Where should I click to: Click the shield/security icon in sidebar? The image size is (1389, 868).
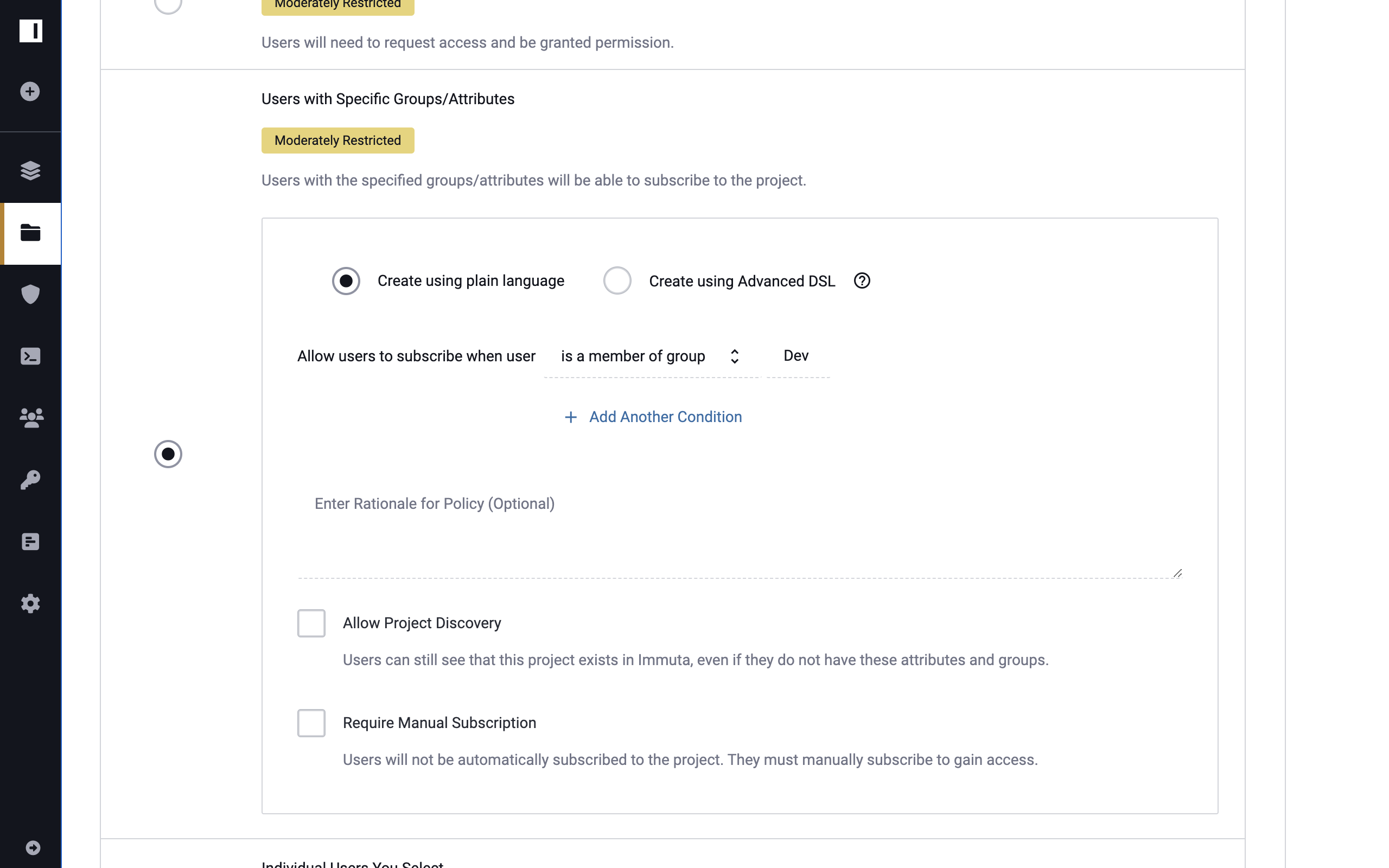click(x=30, y=294)
